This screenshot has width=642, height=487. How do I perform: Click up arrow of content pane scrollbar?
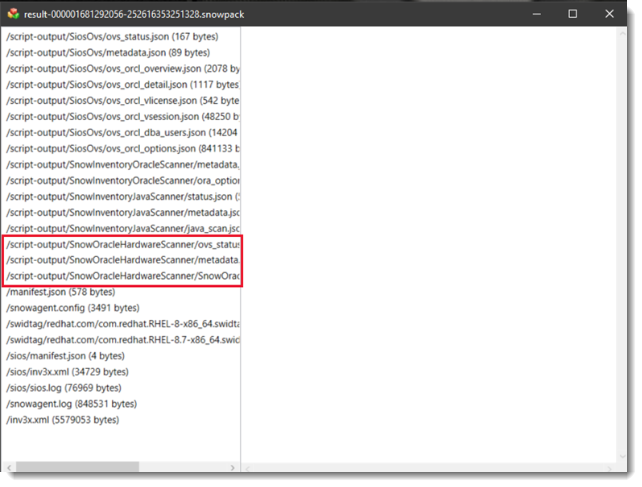(x=622, y=34)
